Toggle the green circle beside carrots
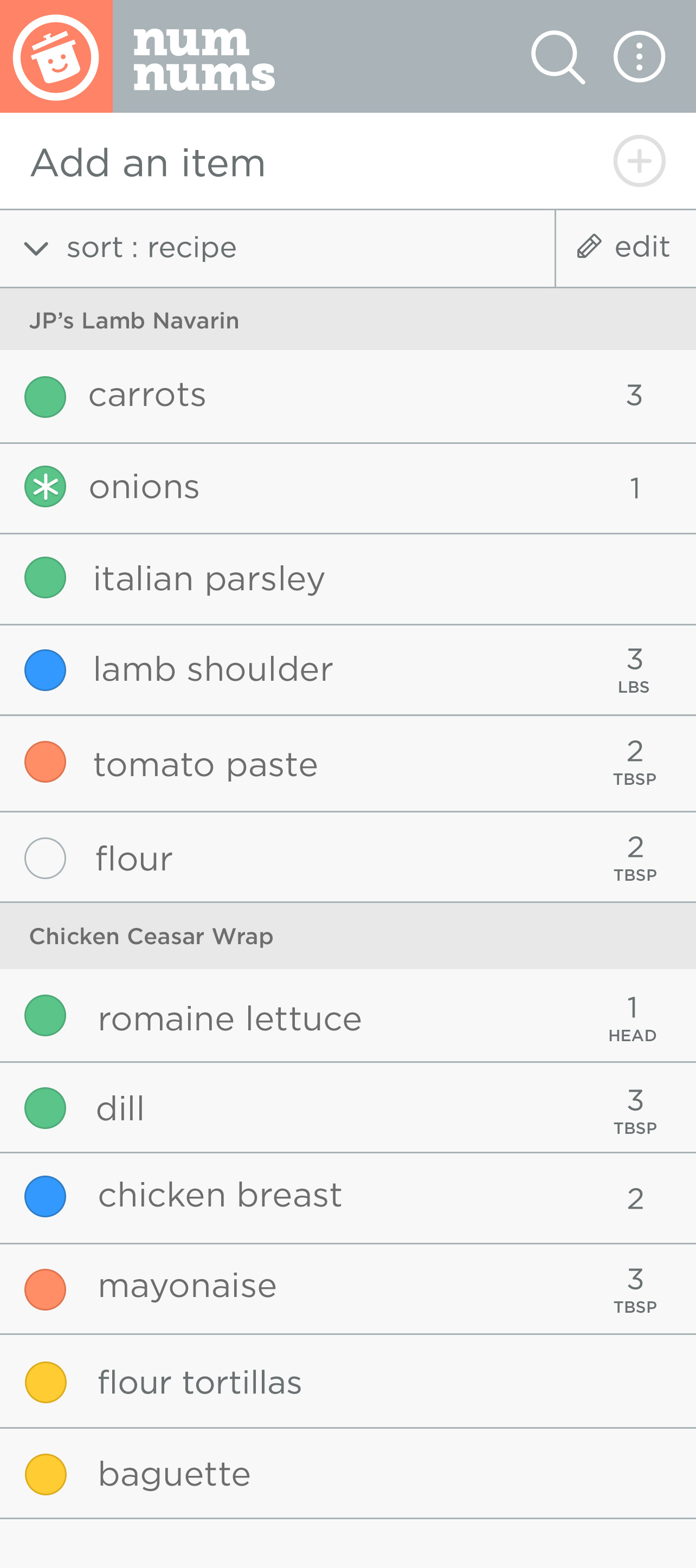This screenshot has height=1568, width=696. [x=45, y=396]
